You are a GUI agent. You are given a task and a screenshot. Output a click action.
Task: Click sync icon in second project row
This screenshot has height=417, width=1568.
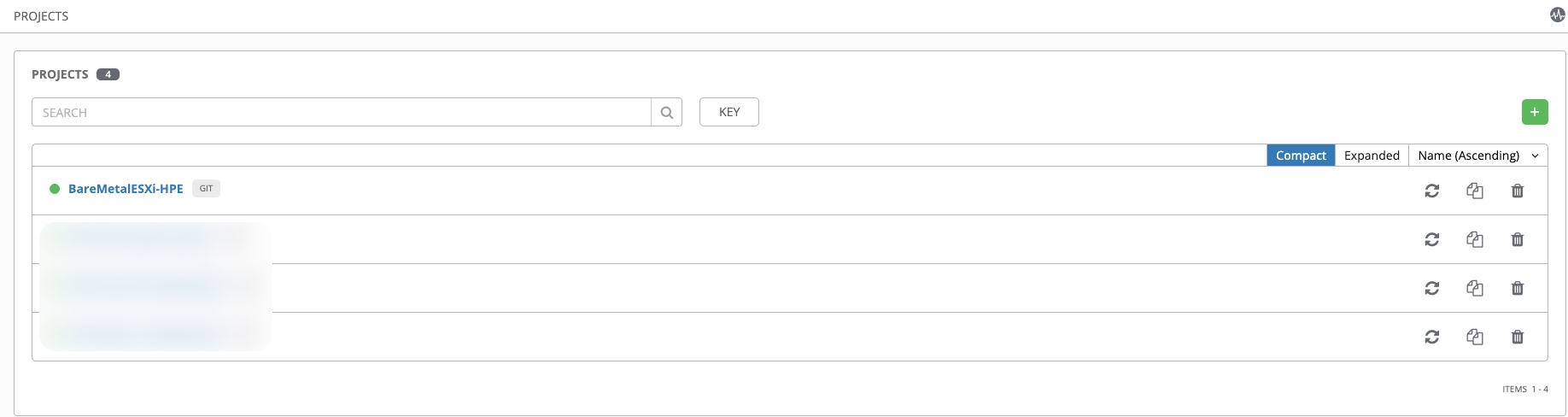coord(1432,239)
